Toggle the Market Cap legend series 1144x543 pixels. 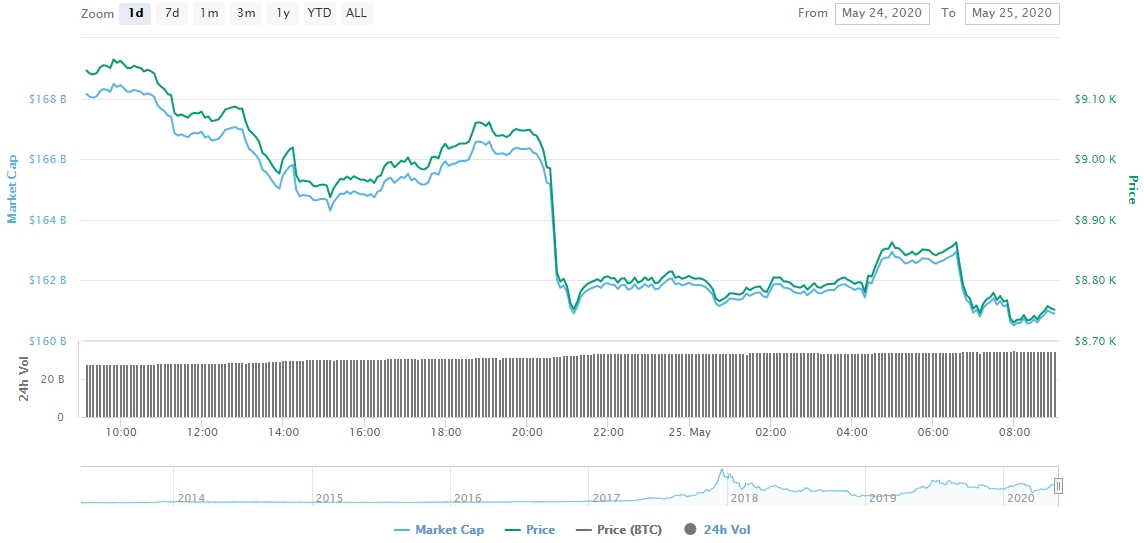coord(438,530)
